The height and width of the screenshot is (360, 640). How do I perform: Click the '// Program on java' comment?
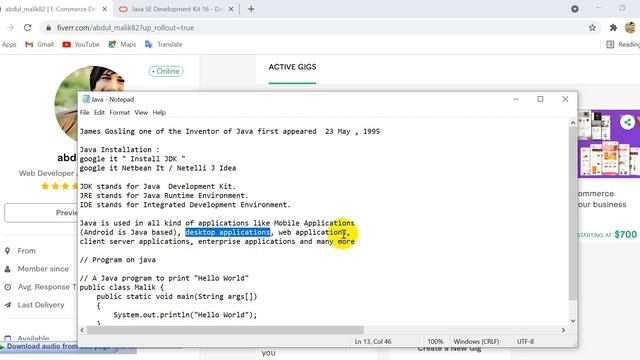point(118,260)
